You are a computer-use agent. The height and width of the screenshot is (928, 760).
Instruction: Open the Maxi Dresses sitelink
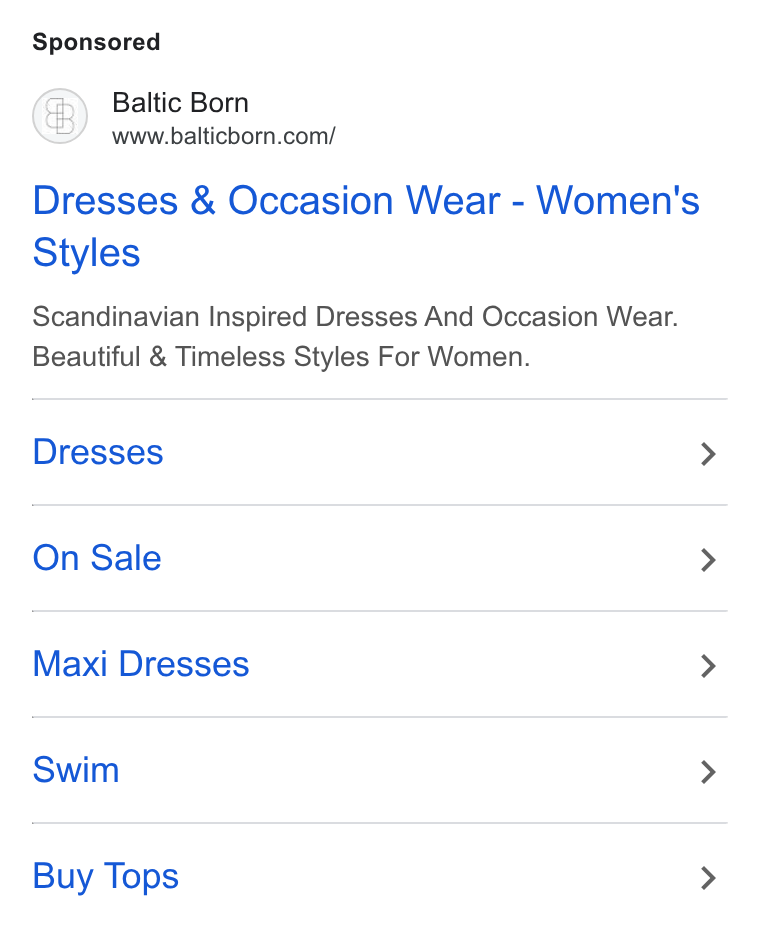tap(141, 664)
